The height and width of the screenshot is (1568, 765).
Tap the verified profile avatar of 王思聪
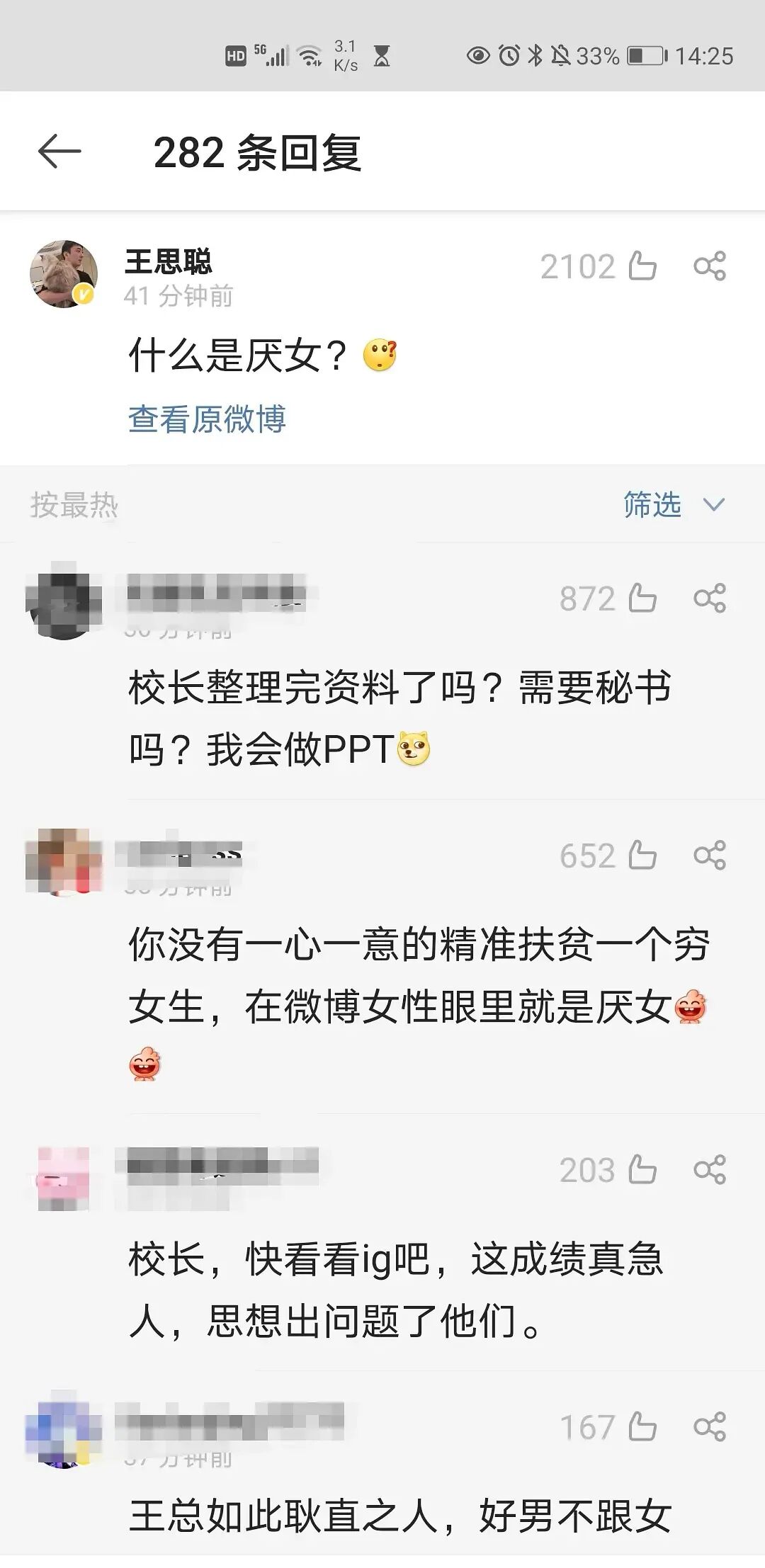click(x=64, y=273)
